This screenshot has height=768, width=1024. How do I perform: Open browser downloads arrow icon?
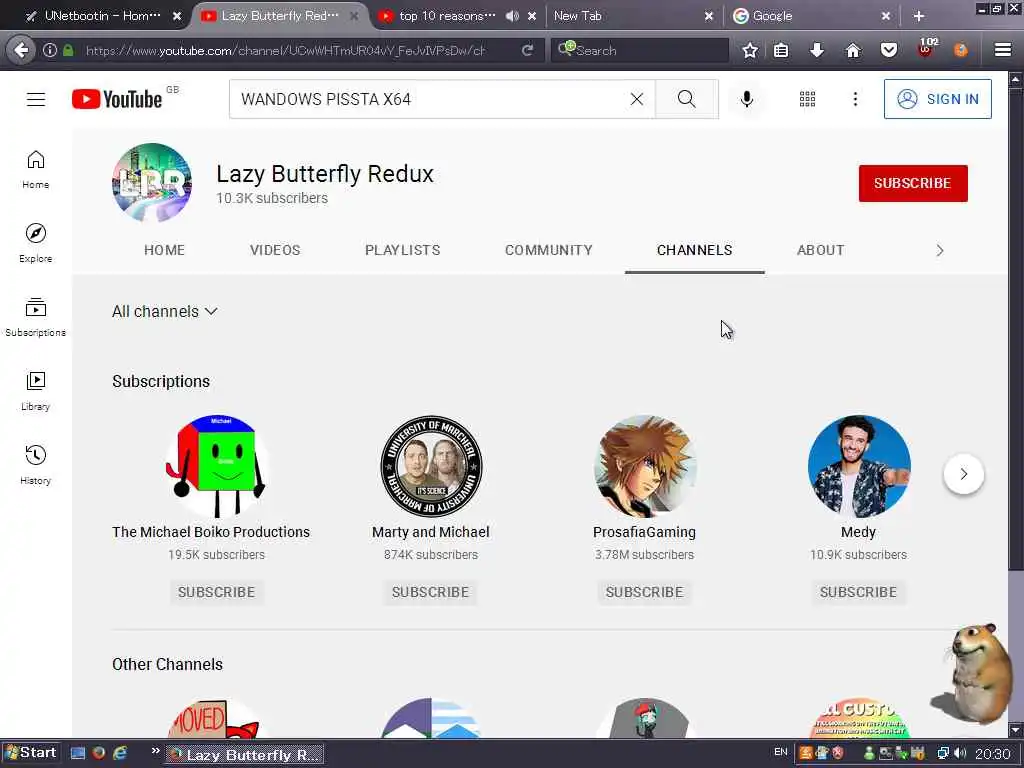(817, 50)
